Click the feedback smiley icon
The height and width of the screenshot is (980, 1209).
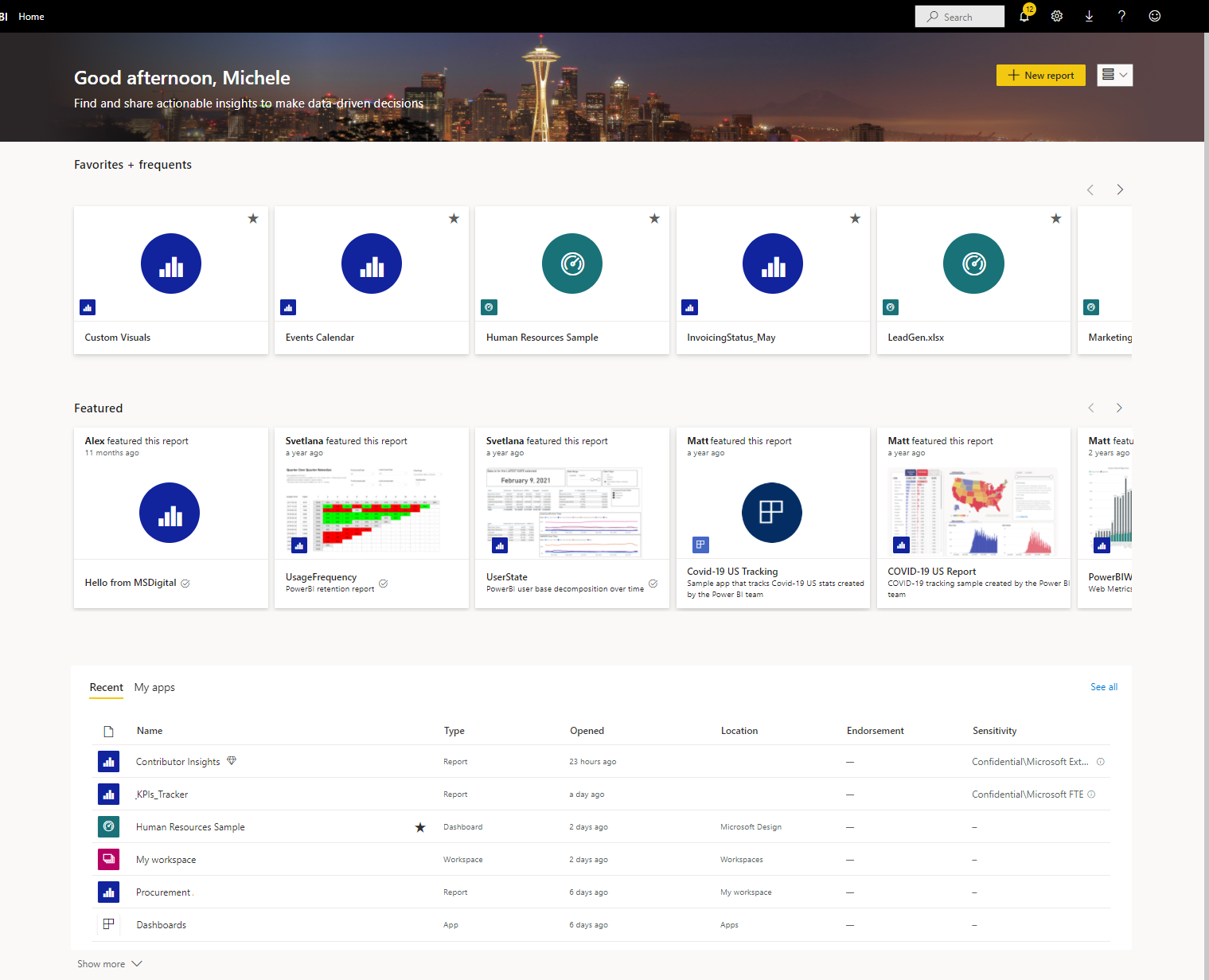pyautogui.click(x=1155, y=16)
